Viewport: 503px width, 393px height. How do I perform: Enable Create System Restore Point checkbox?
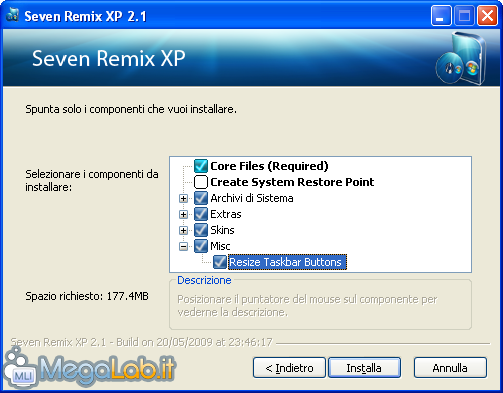(x=201, y=182)
